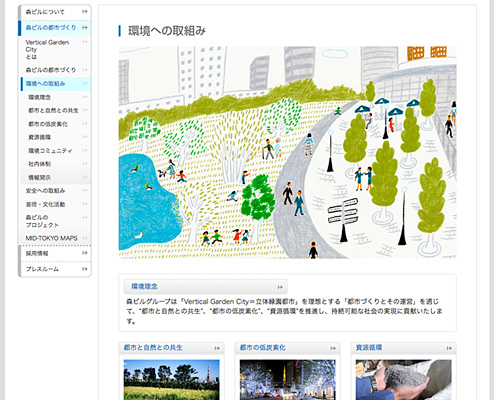Click the arrow icon beside 採用情報

tap(85, 253)
